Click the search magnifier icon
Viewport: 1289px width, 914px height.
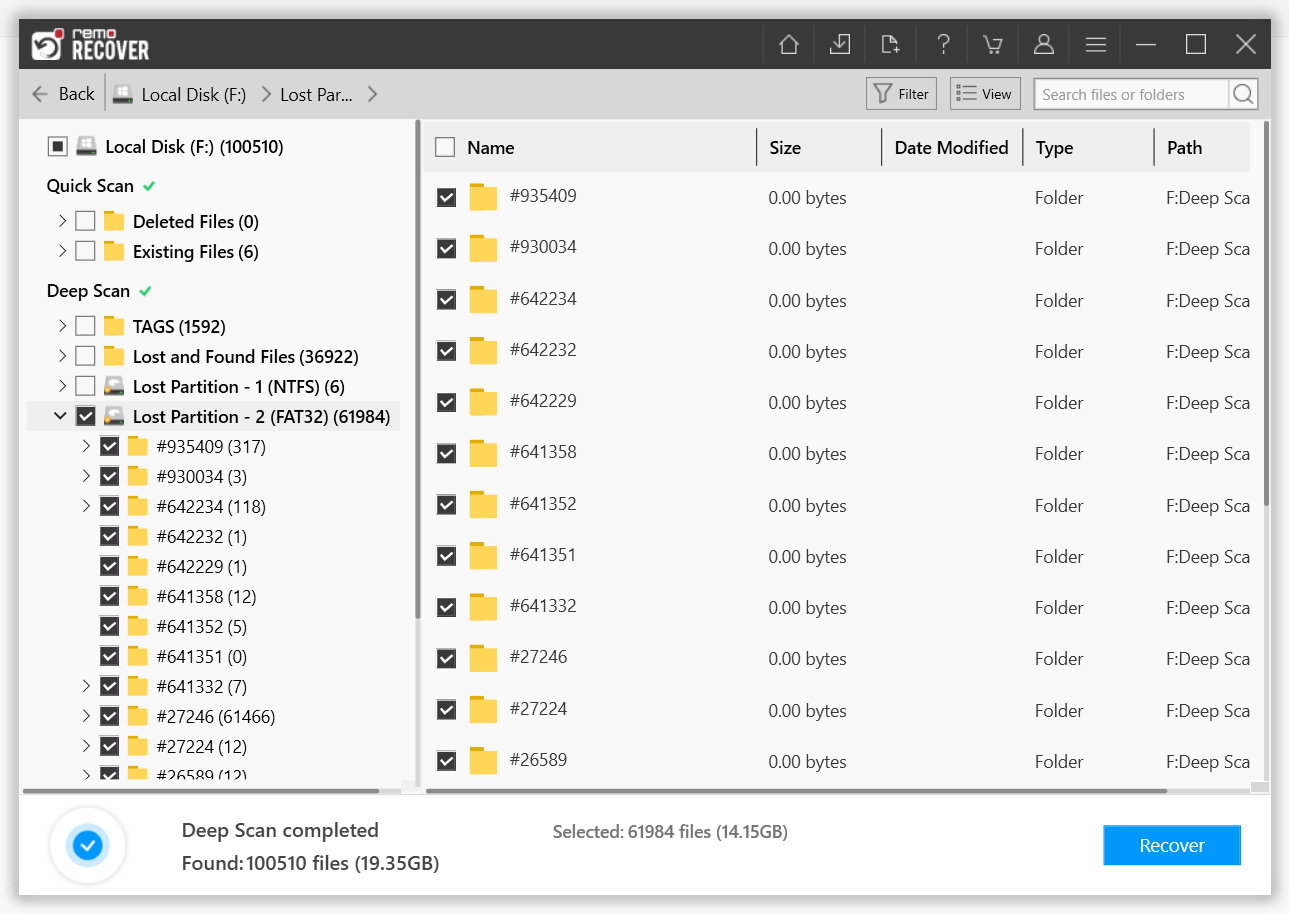[x=1243, y=93]
